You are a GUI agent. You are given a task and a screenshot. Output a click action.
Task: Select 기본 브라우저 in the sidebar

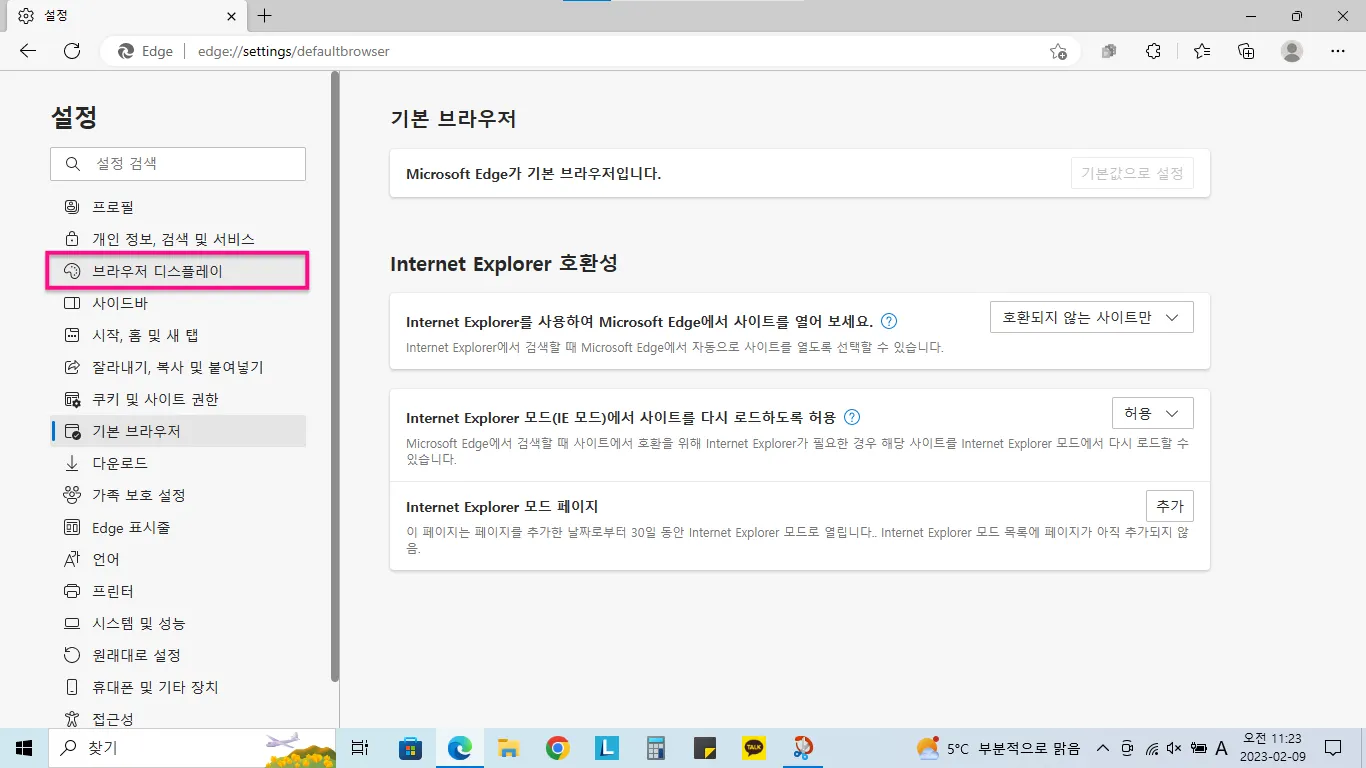pyautogui.click(x=178, y=431)
